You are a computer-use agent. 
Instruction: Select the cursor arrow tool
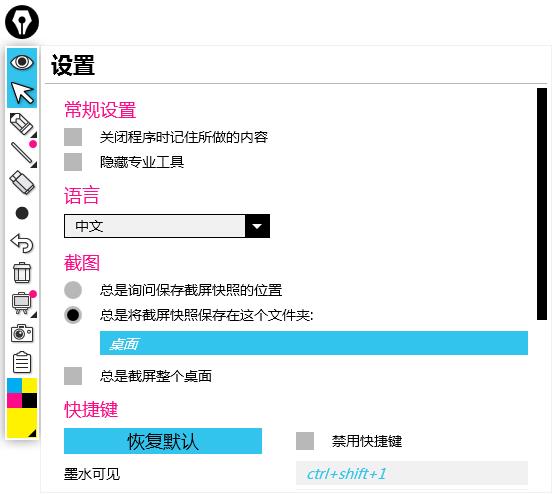click(x=22, y=93)
